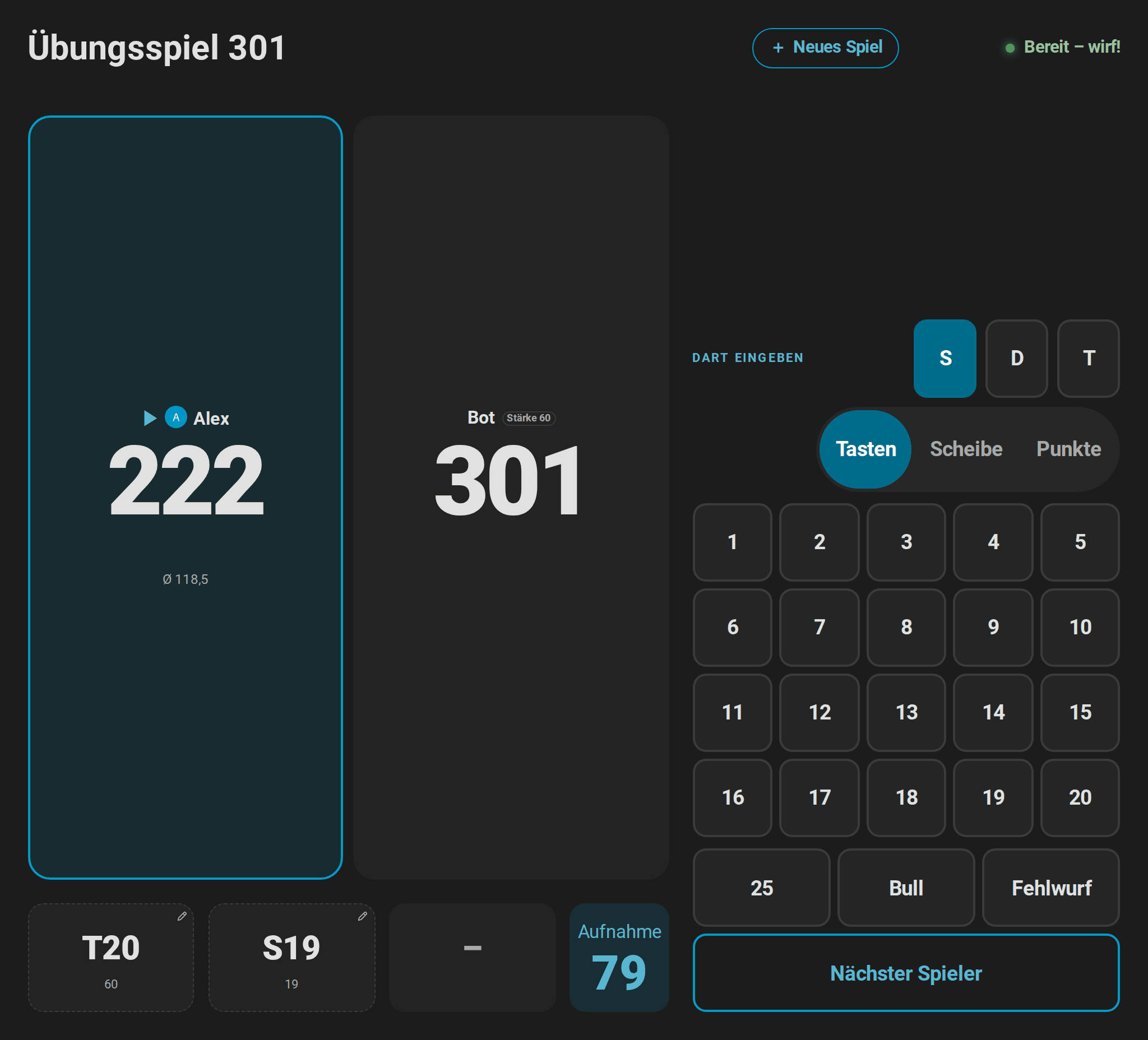
Task: Select the Bot player card showing 301
Action: [x=511, y=498]
